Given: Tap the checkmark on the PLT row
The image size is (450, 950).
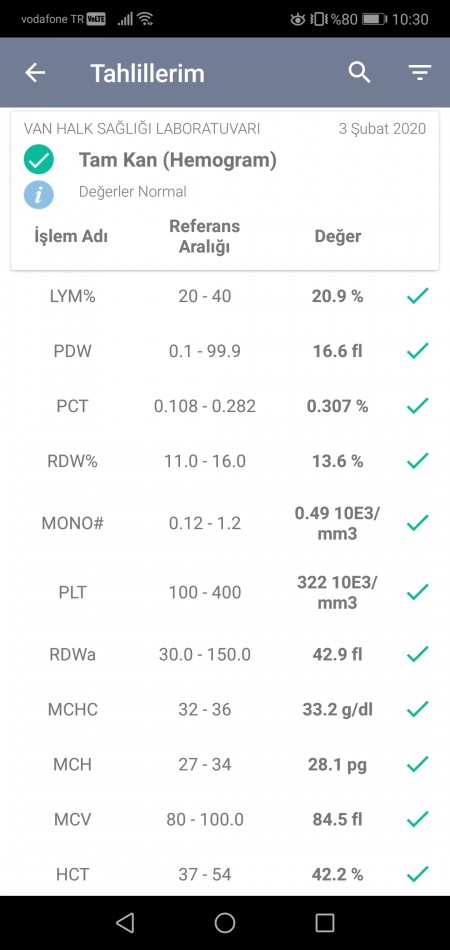Looking at the screenshot, I should click(417, 592).
